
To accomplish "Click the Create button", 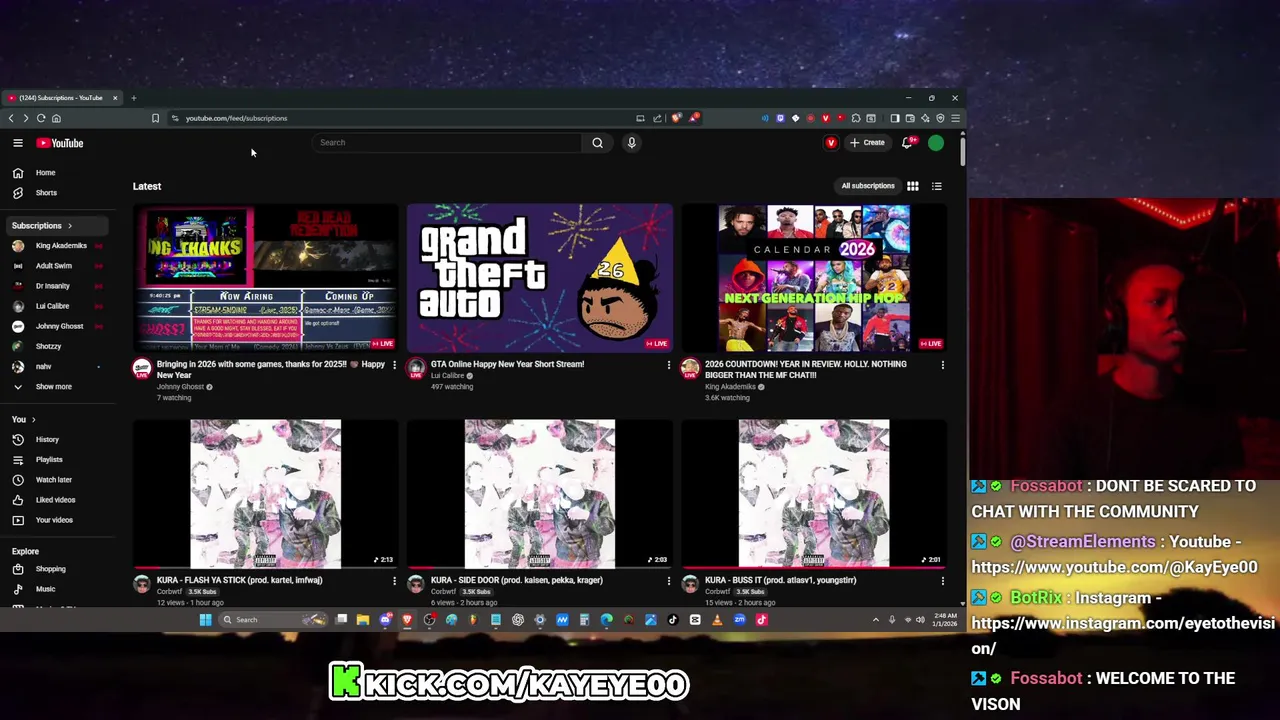I will coord(867,143).
